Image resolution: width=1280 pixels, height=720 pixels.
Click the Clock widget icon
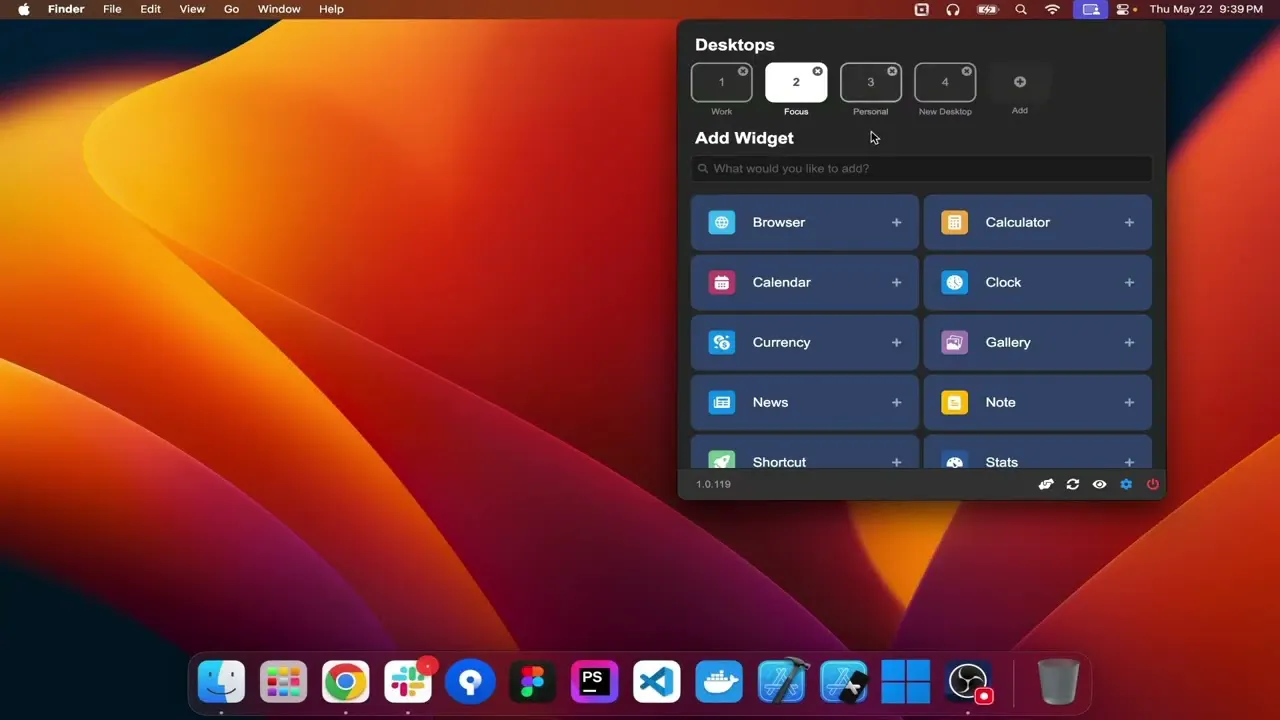pos(954,282)
